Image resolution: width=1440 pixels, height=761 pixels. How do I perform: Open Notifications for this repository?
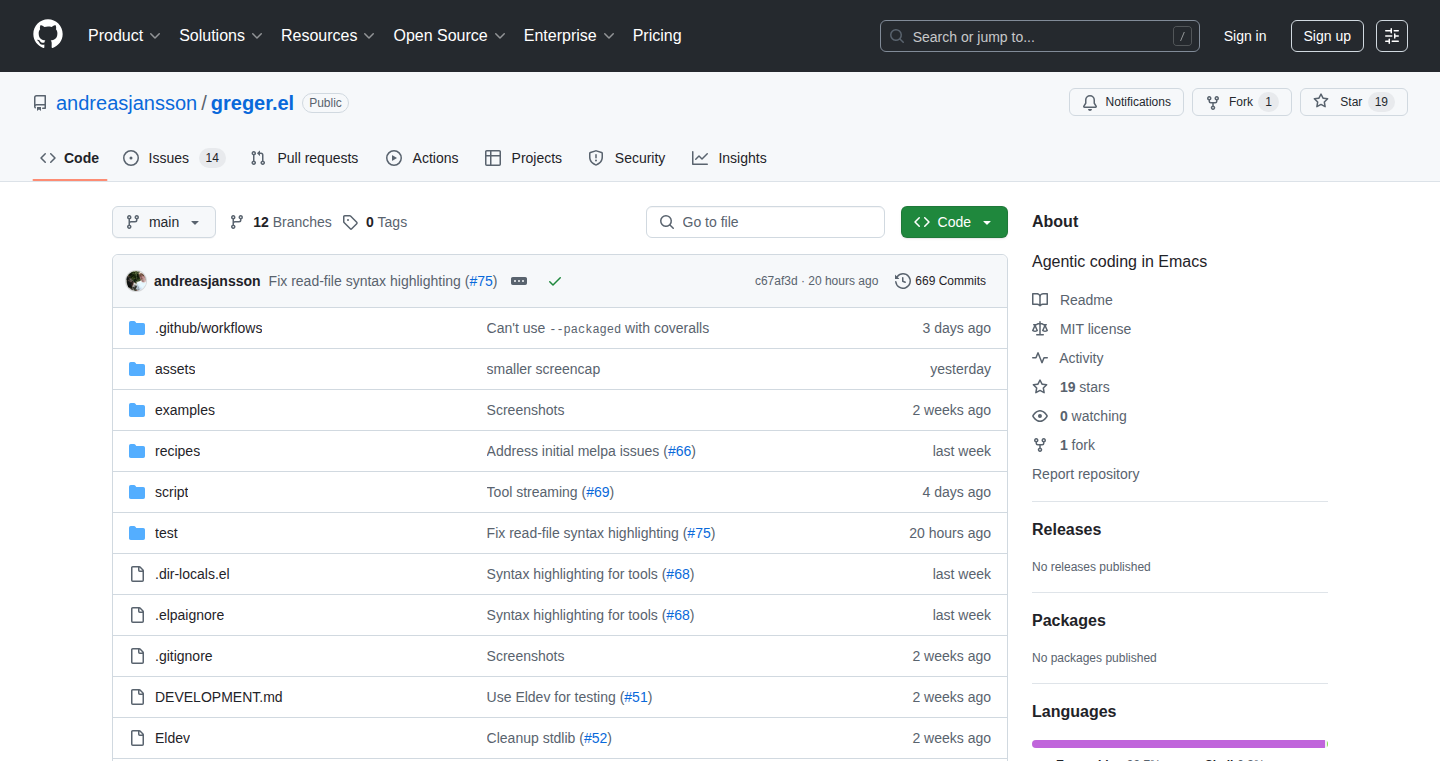coord(1127,102)
